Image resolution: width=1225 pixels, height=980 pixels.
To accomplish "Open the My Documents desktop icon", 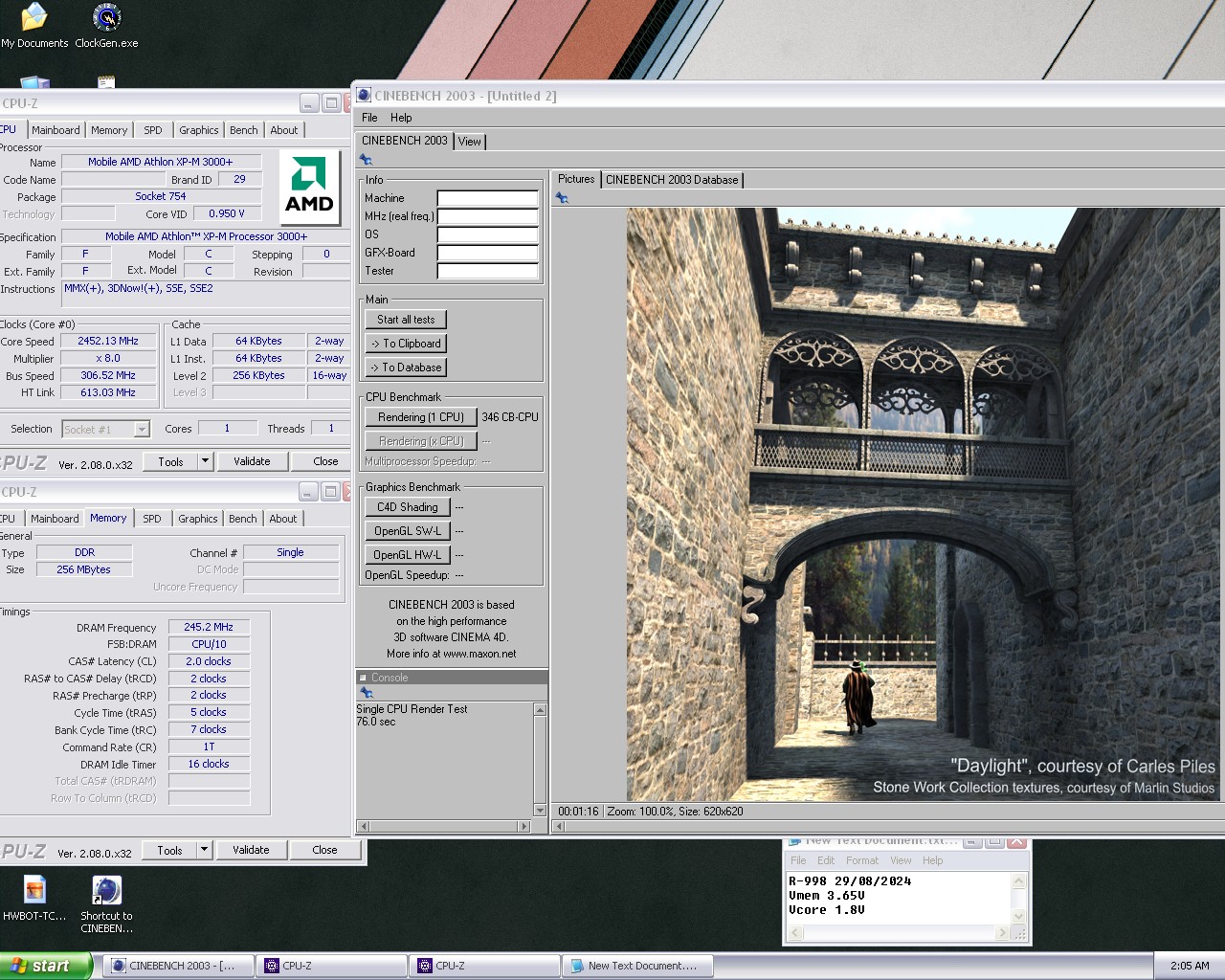I will [x=34, y=25].
